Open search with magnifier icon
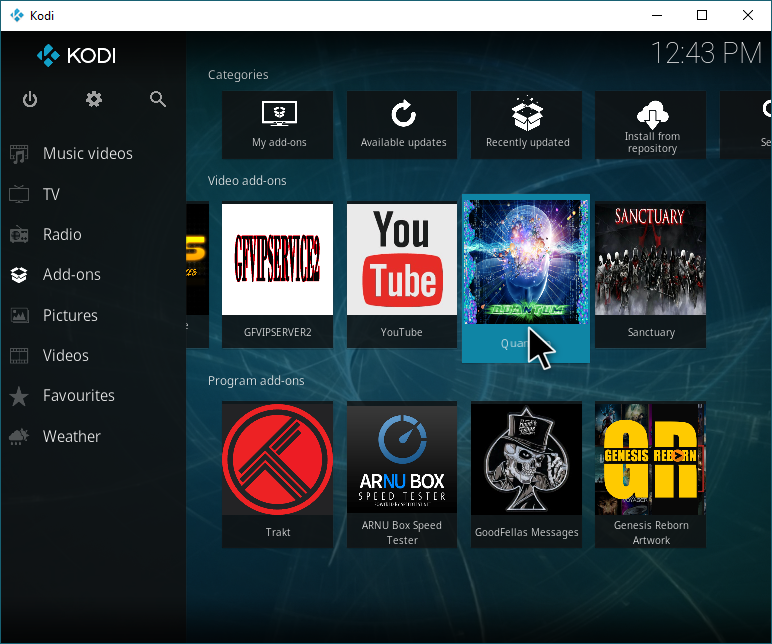 (158, 99)
